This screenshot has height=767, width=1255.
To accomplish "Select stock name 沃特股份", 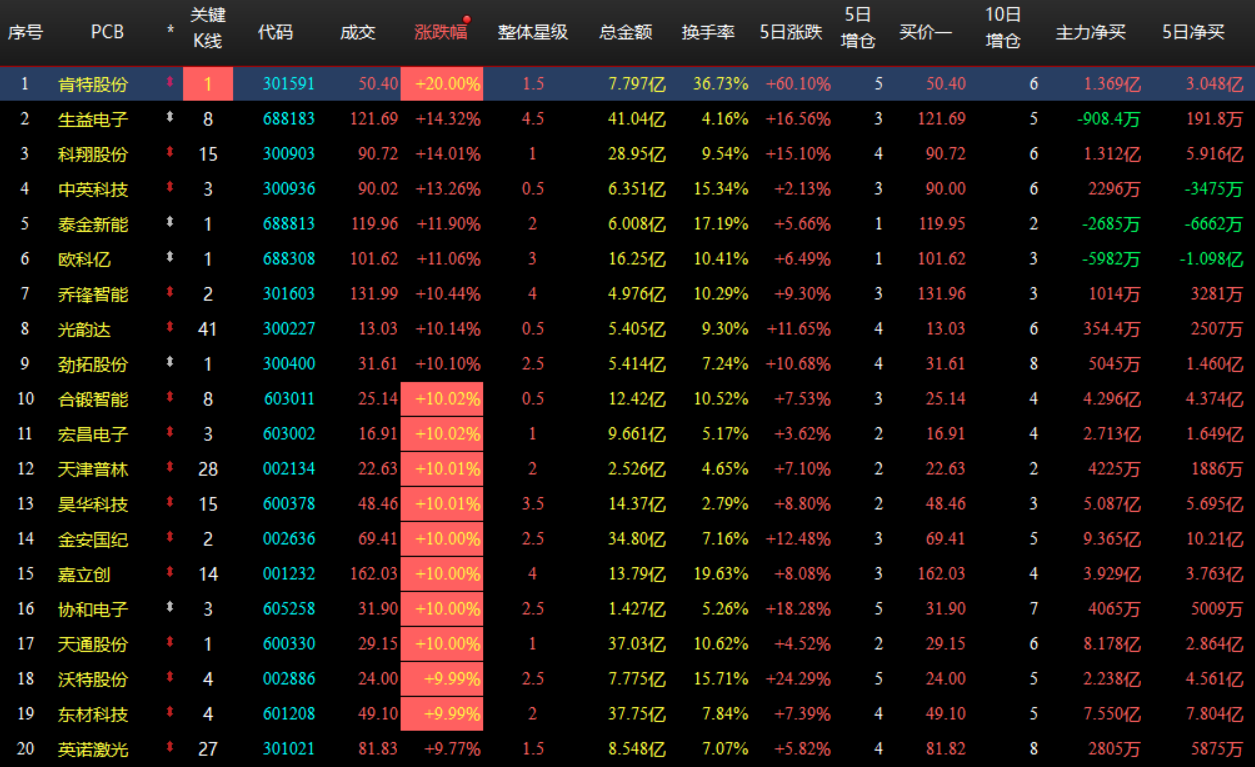I will (x=93, y=679).
